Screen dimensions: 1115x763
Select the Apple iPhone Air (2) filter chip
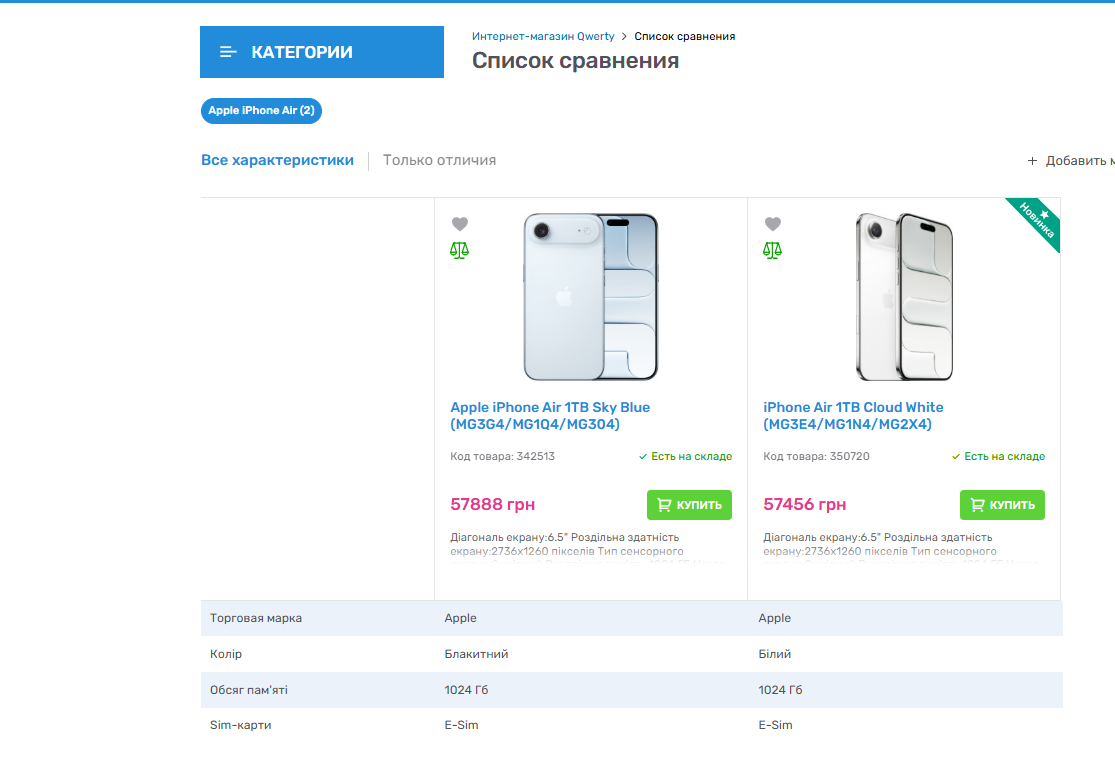coord(261,111)
